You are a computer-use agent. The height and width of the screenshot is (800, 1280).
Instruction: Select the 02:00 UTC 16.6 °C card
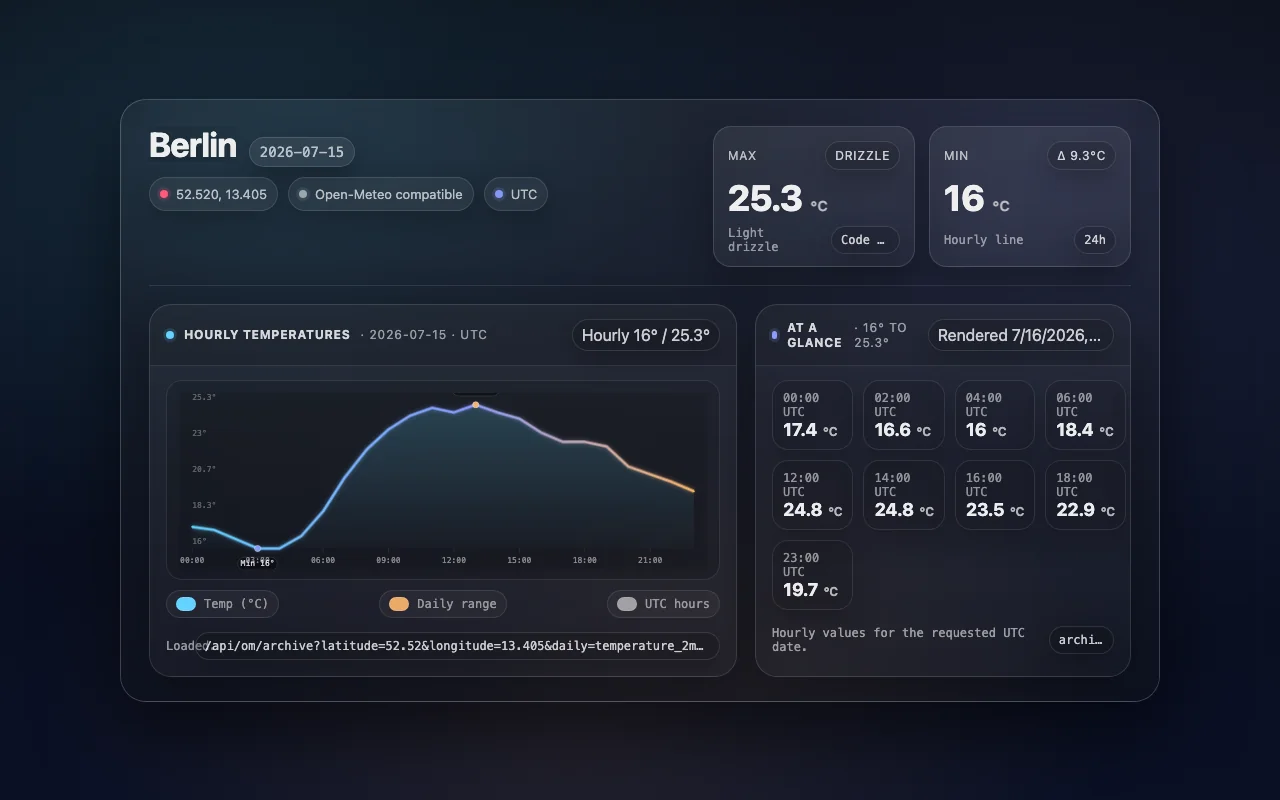point(903,415)
